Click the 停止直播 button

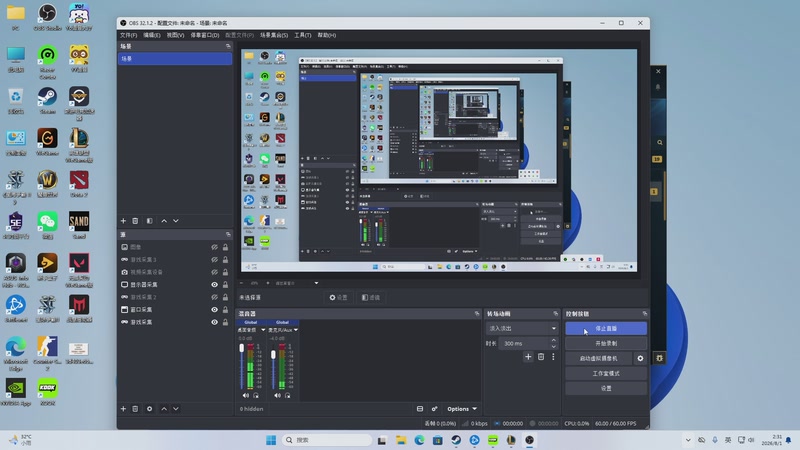click(x=606, y=329)
